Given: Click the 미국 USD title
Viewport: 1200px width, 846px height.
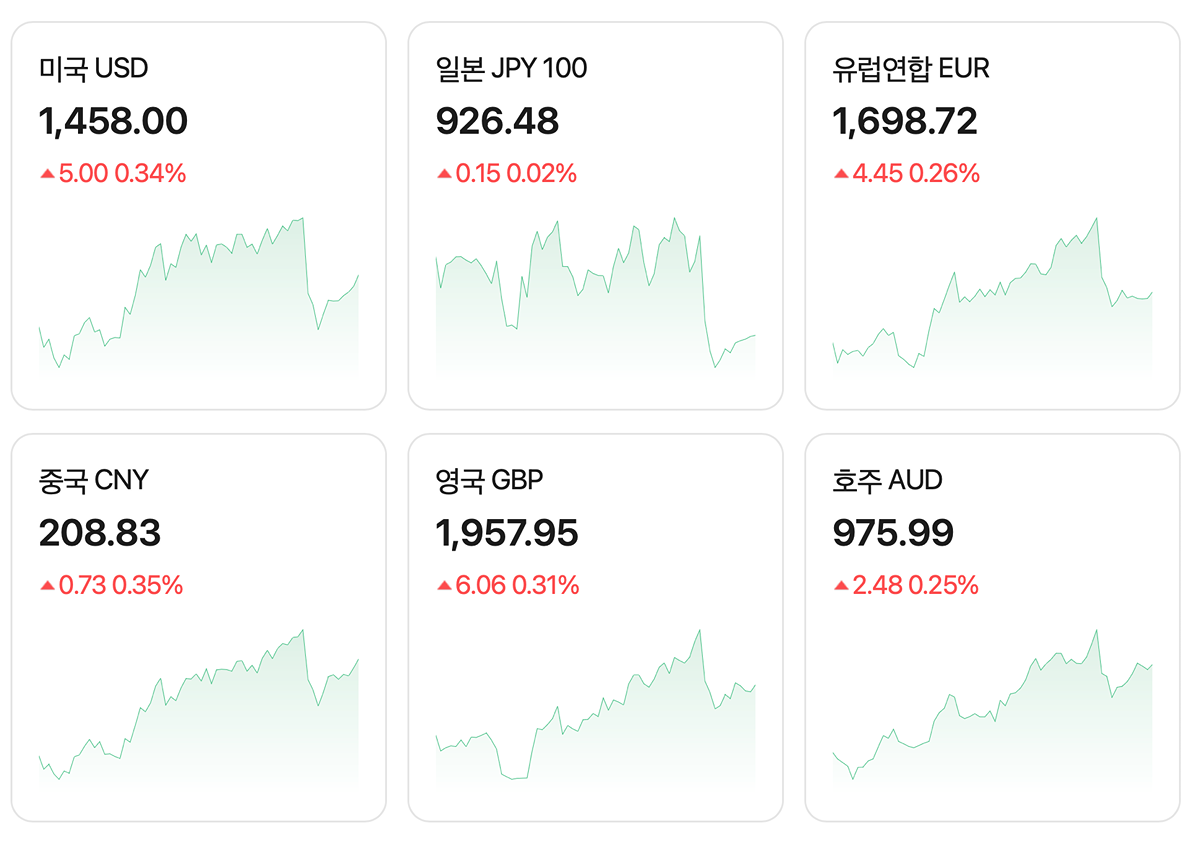Looking at the screenshot, I should [93, 68].
